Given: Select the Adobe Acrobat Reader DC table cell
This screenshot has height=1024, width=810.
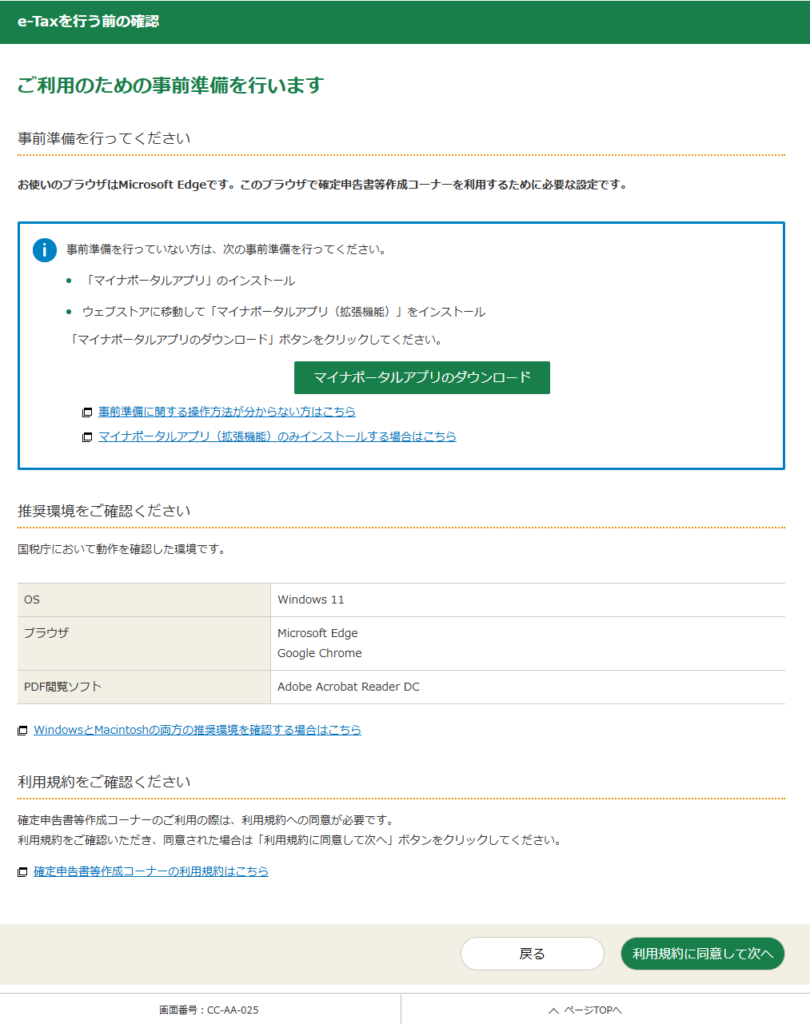Looking at the screenshot, I should pyautogui.click(x=348, y=688).
